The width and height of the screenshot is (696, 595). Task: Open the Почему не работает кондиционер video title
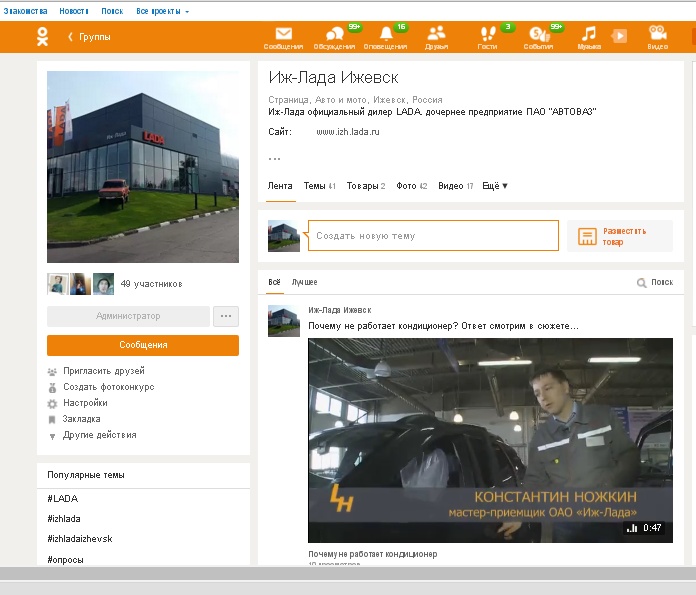pyautogui.click(x=373, y=554)
